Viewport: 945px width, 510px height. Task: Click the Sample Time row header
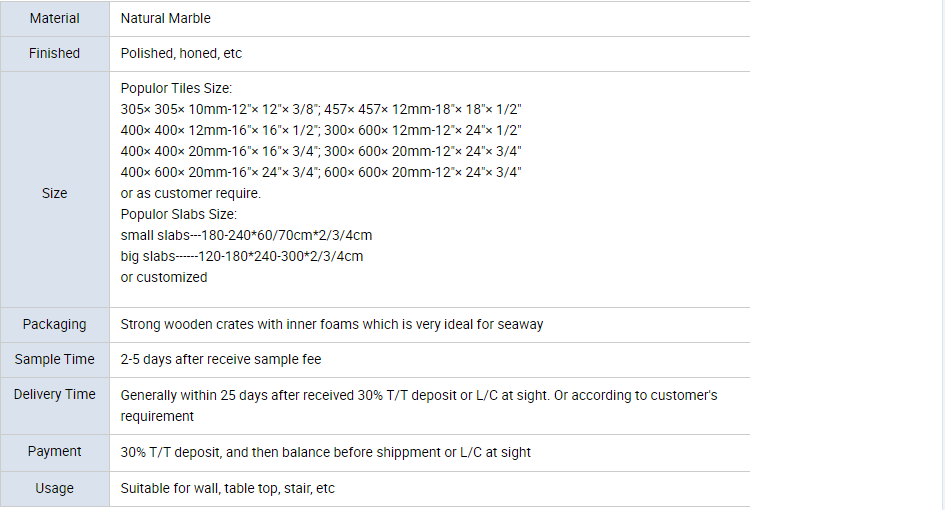(x=55, y=360)
